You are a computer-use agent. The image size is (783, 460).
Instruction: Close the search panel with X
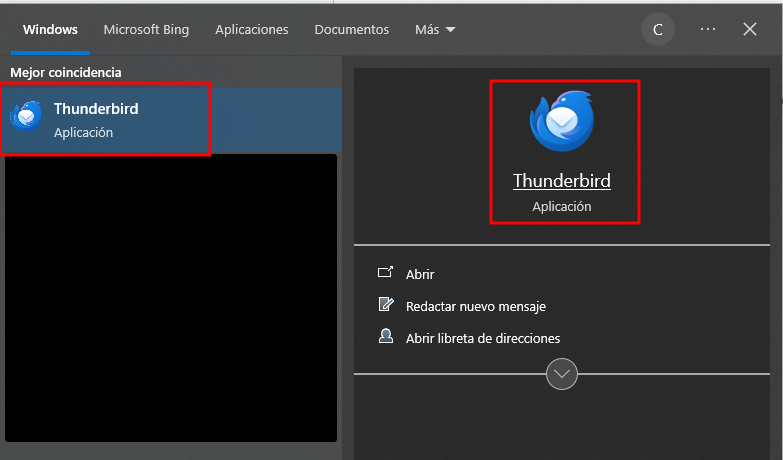[x=750, y=29]
